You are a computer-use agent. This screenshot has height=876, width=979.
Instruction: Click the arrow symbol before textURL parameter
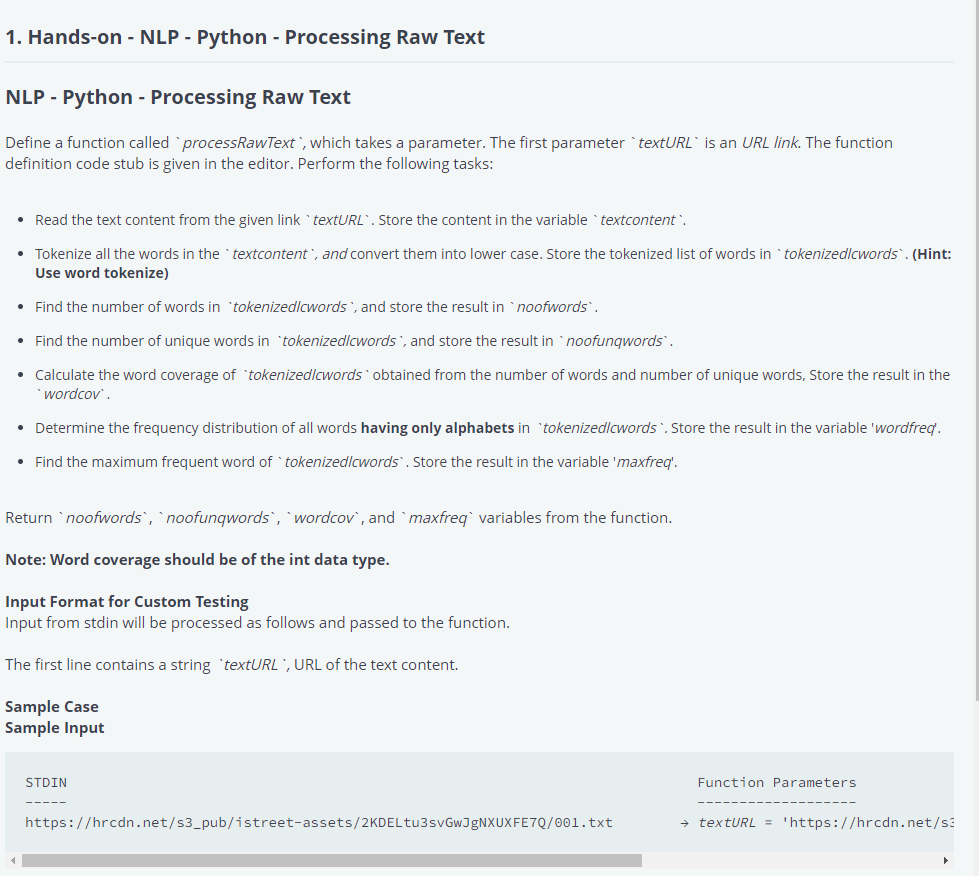684,822
